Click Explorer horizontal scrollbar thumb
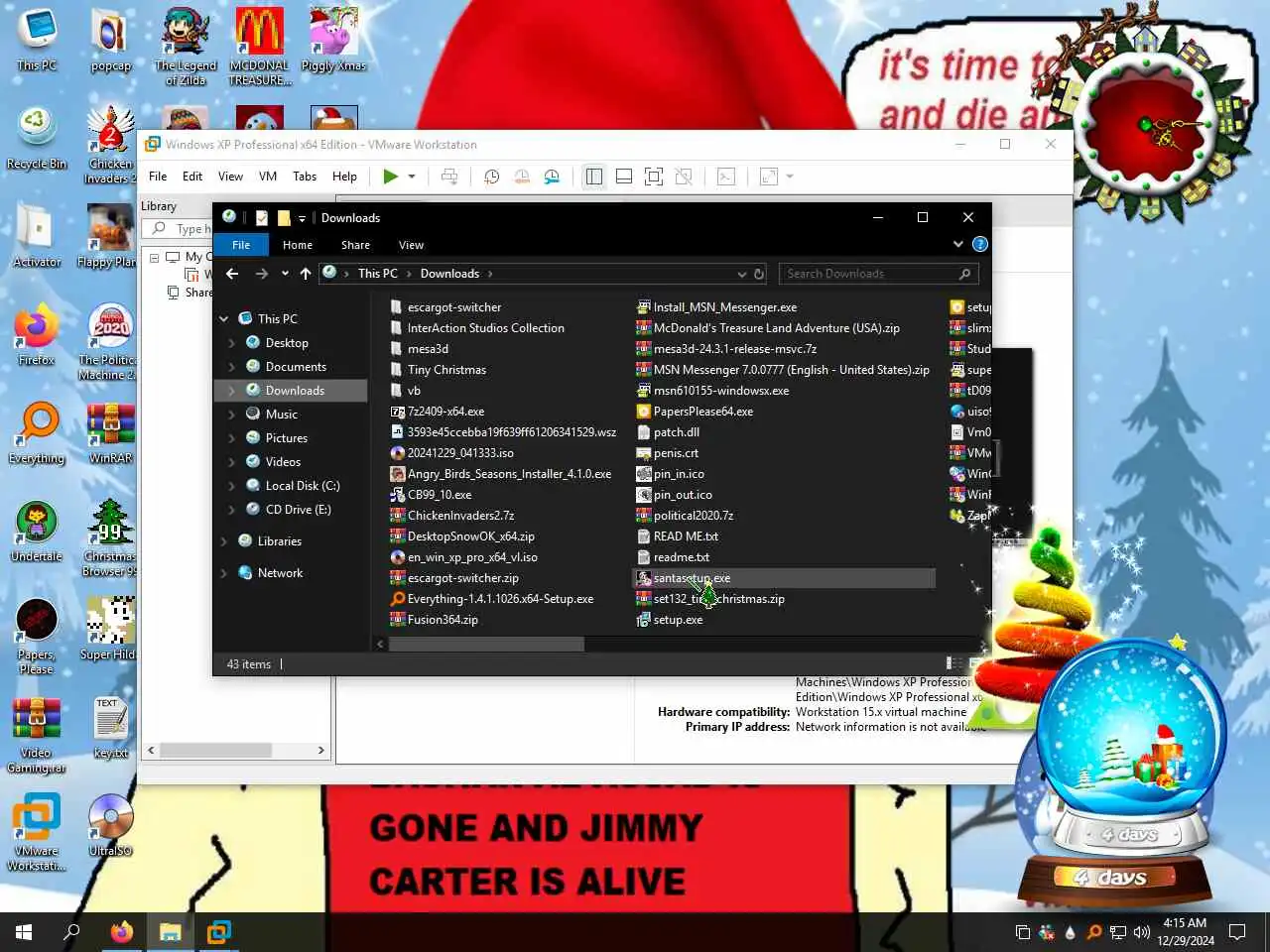1270x952 pixels. [486, 644]
